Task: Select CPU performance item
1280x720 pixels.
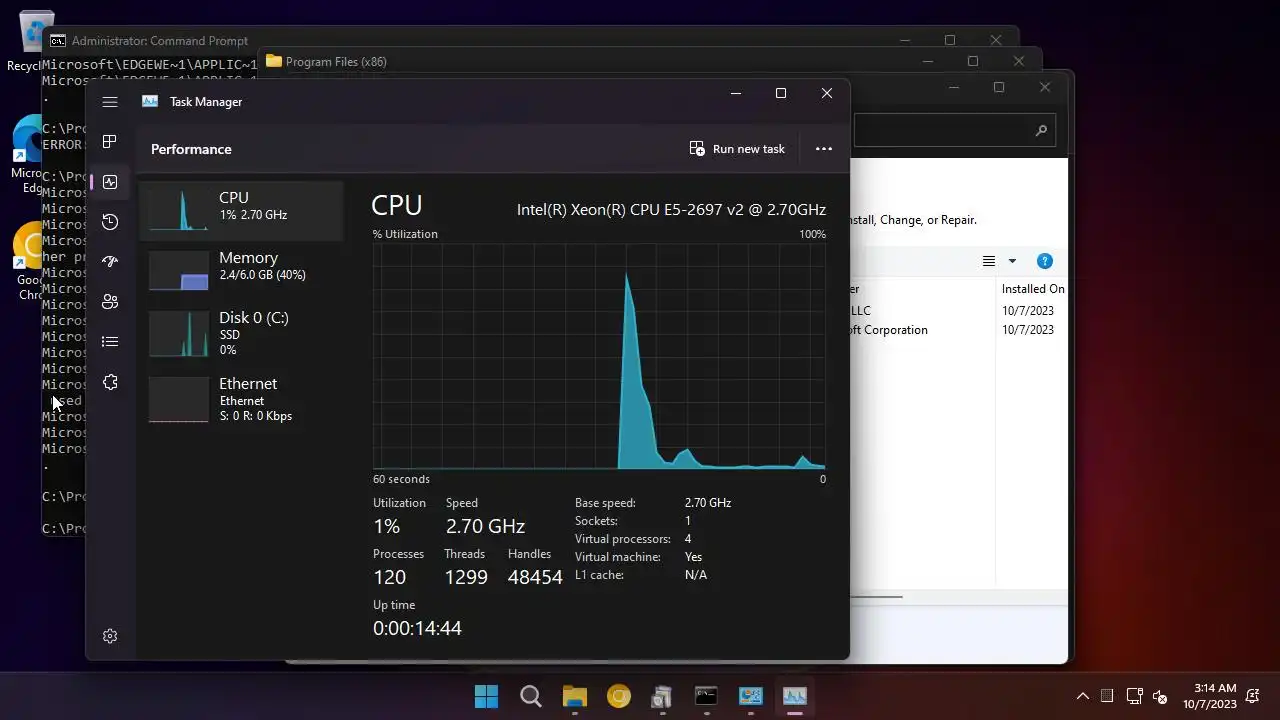Action: [241, 210]
